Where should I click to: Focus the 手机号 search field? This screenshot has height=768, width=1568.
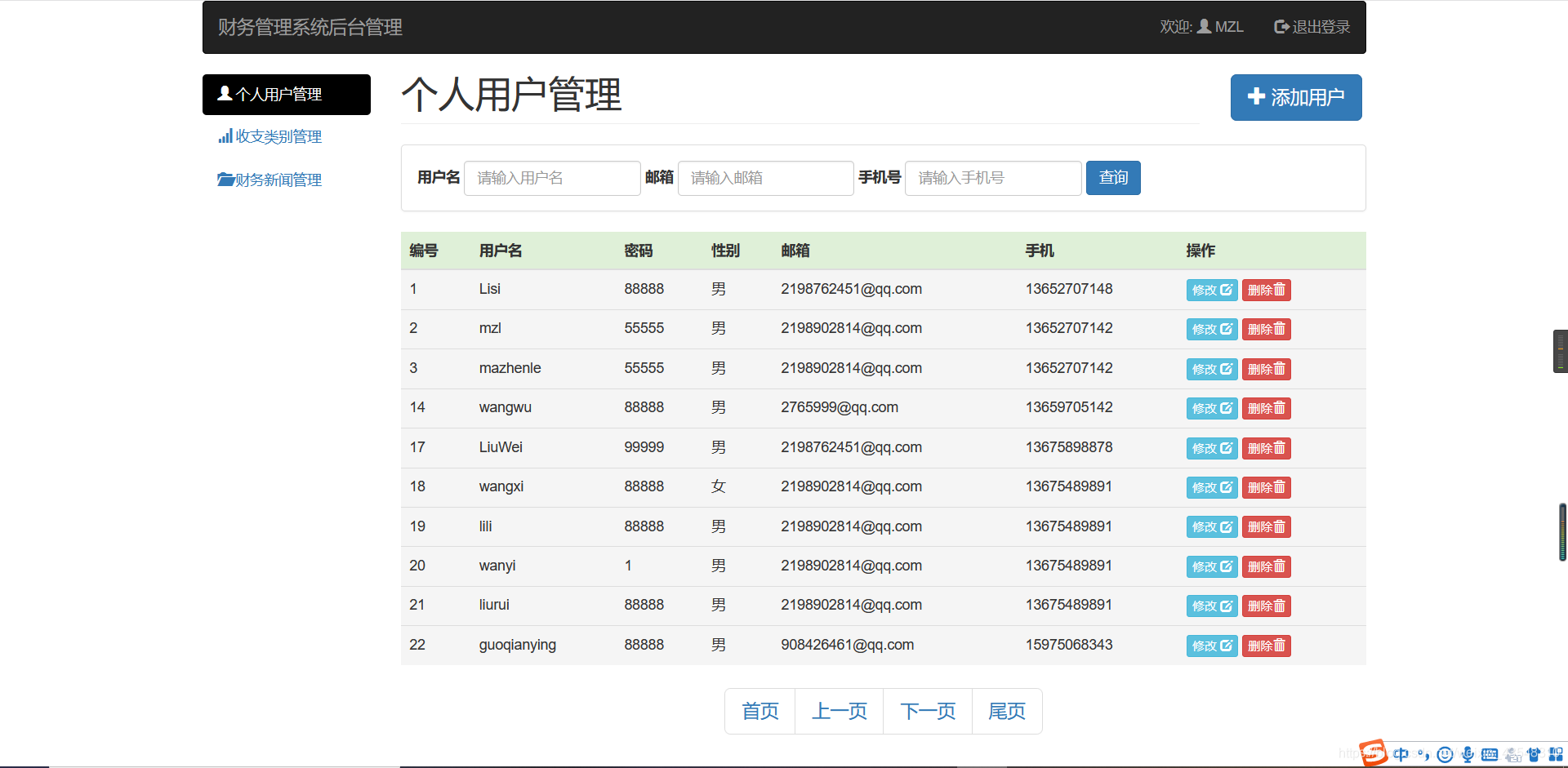(993, 178)
